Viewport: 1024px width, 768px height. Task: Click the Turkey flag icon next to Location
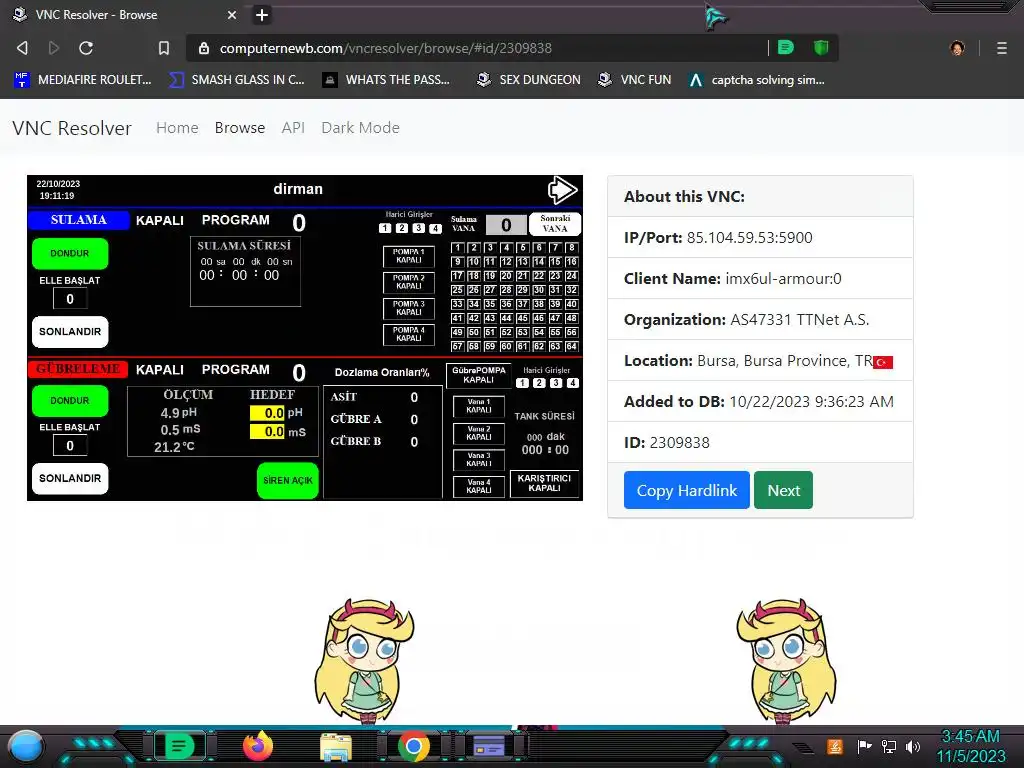(883, 362)
